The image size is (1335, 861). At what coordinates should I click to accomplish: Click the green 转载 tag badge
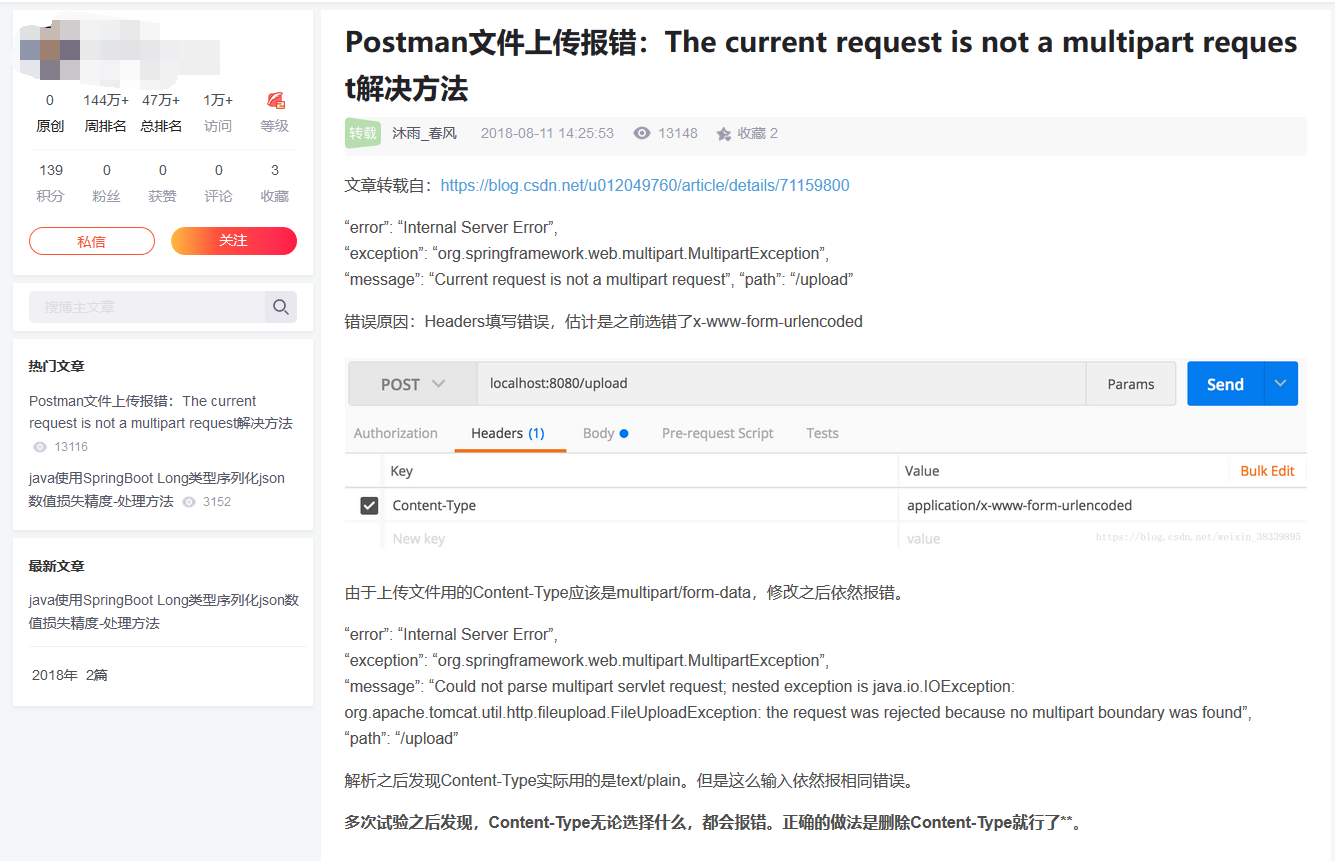point(363,133)
